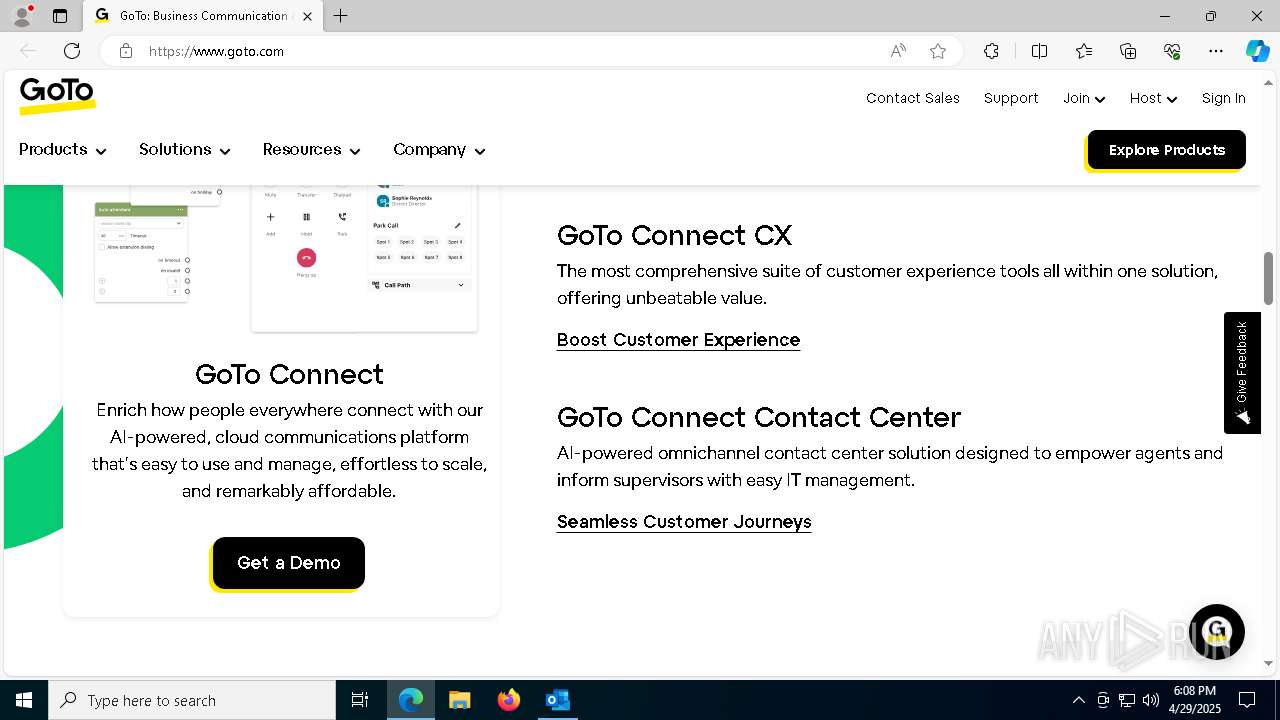Expand the Host dropdown
This screenshot has height=720, width=1280.
click(x=1153, y=98)
